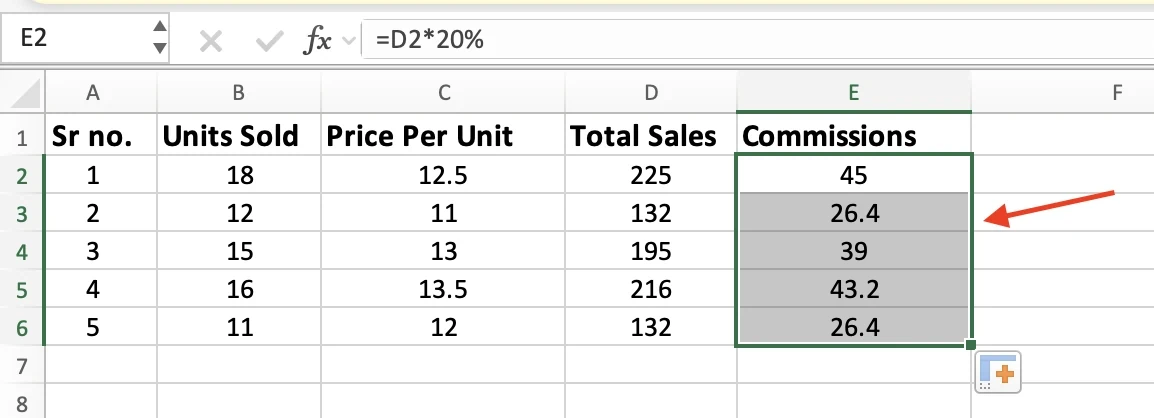Select row 3 header

22,213
